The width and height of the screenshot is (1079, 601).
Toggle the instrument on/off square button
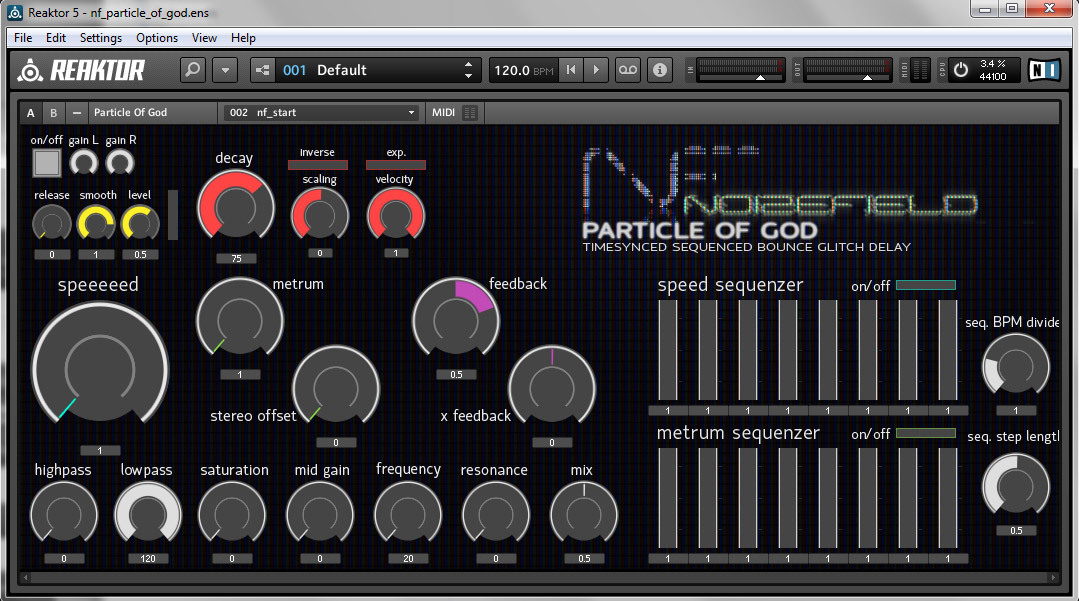coord(47,163)
